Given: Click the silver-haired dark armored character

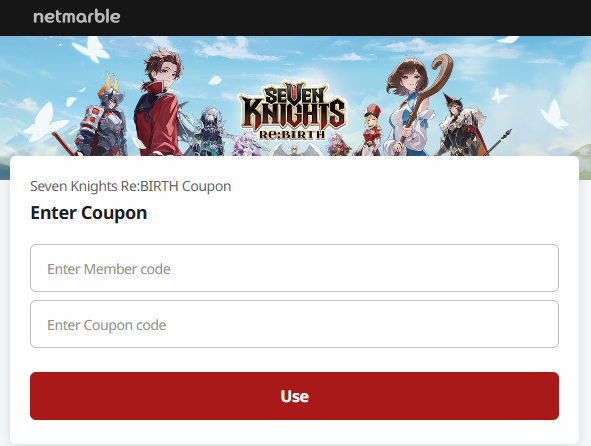Looking at the screenshot, I should click(x=207, y=132).
